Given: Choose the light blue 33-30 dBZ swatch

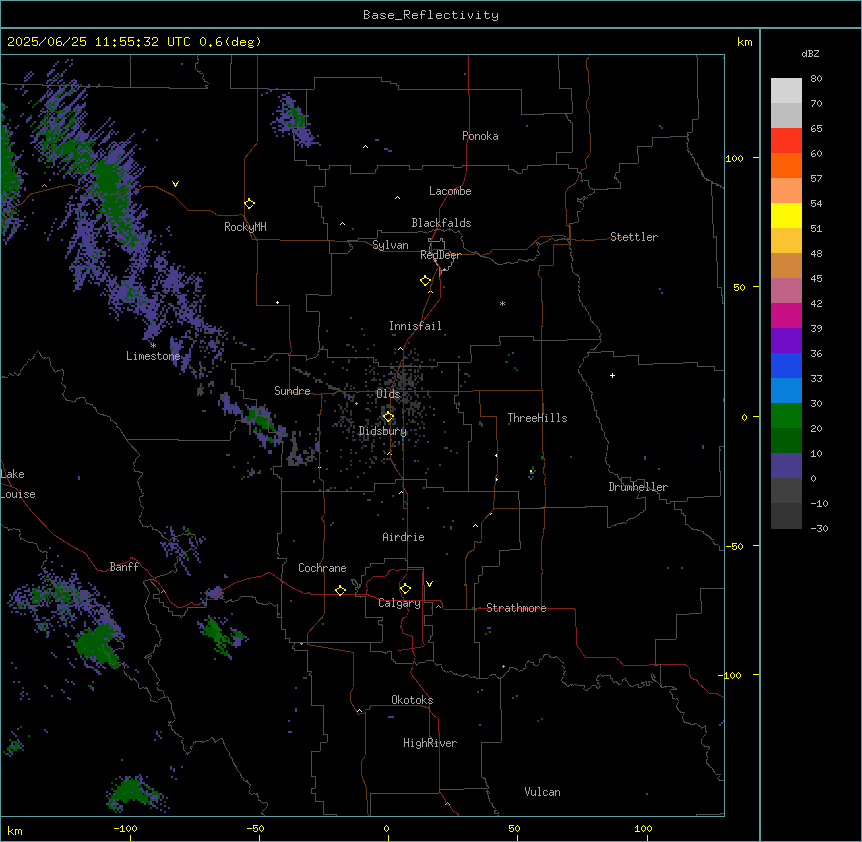Looking at the screenshot, I should tap(786, 390).
